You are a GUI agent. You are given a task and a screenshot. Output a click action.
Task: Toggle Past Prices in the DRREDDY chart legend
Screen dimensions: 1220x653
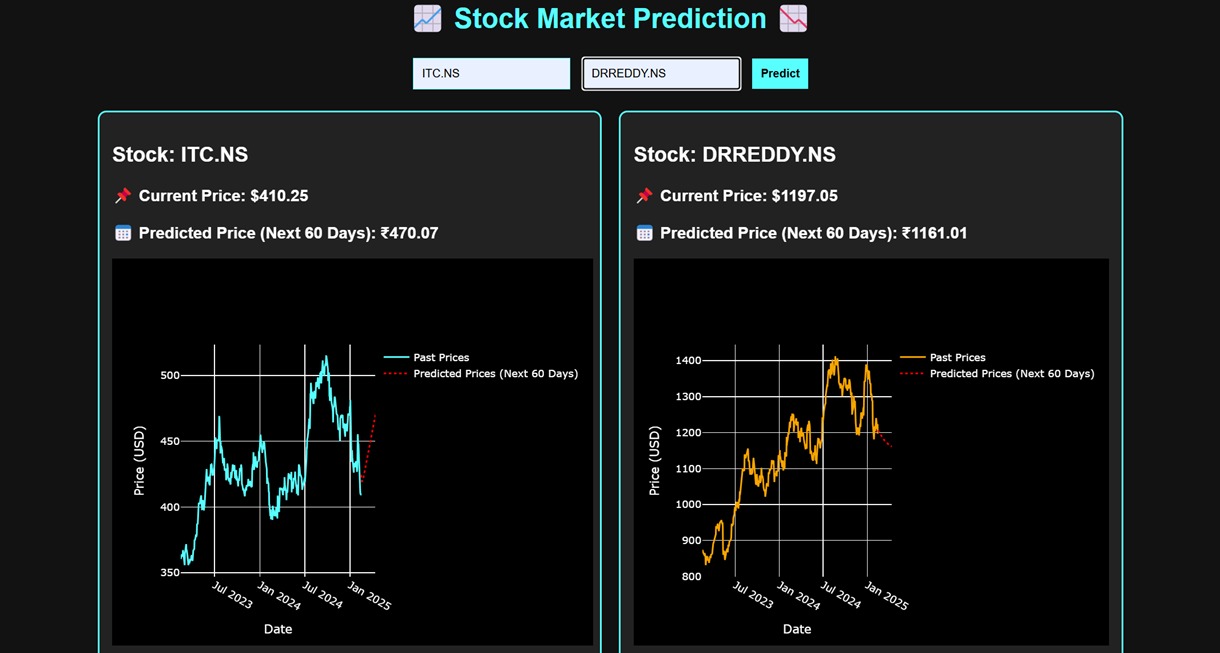point(956,357)
